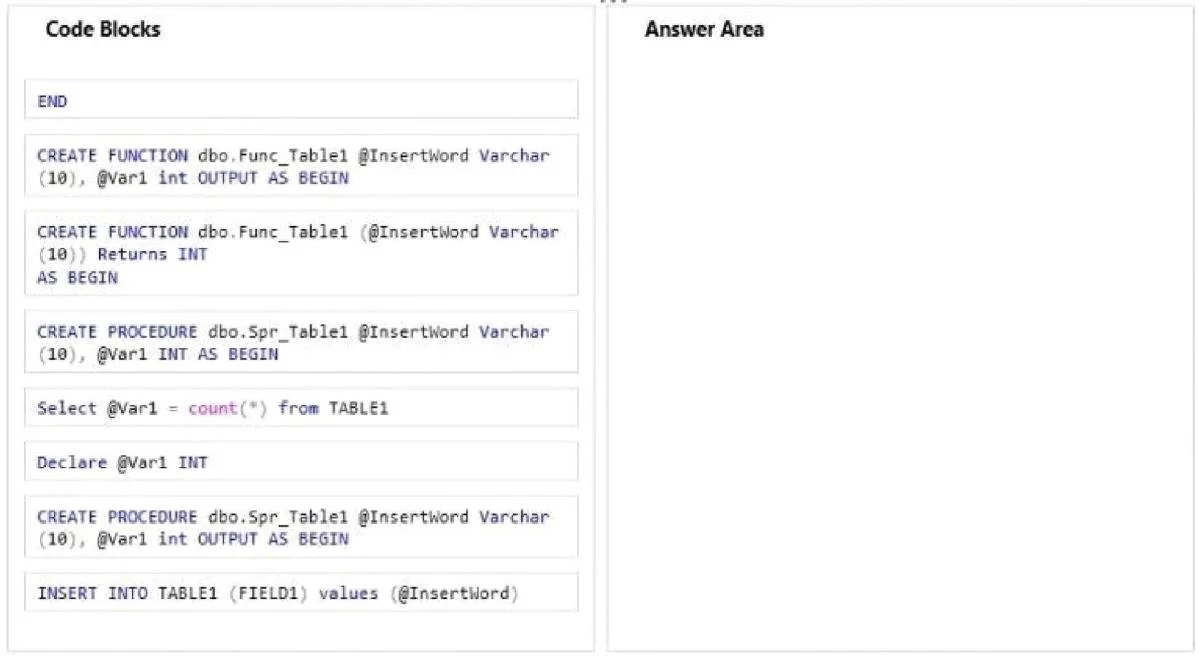The width and height of the screenshot is (1199, 661).
Task: Select the CREATE PROCEDURE block with int OUTPUT
Action: (301, 527)
